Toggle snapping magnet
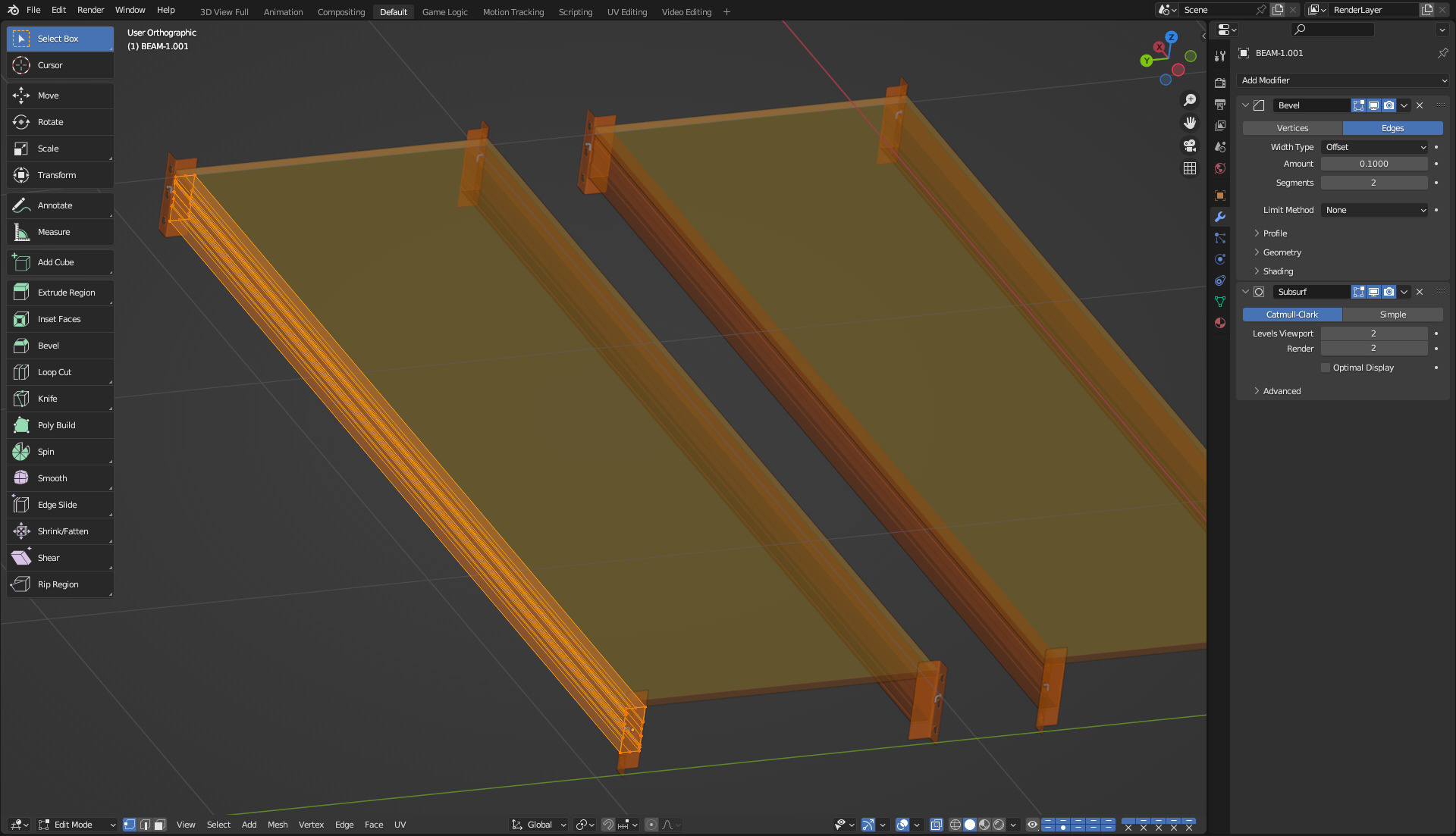This screenshot has height=836, width=1456. (x=608, y=825)
